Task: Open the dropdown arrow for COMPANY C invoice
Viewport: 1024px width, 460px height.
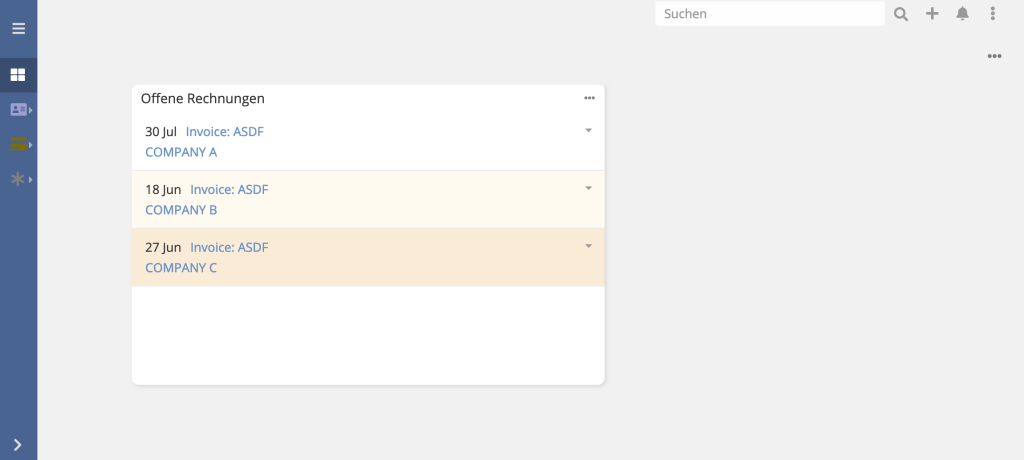Action: coord(588,246)
